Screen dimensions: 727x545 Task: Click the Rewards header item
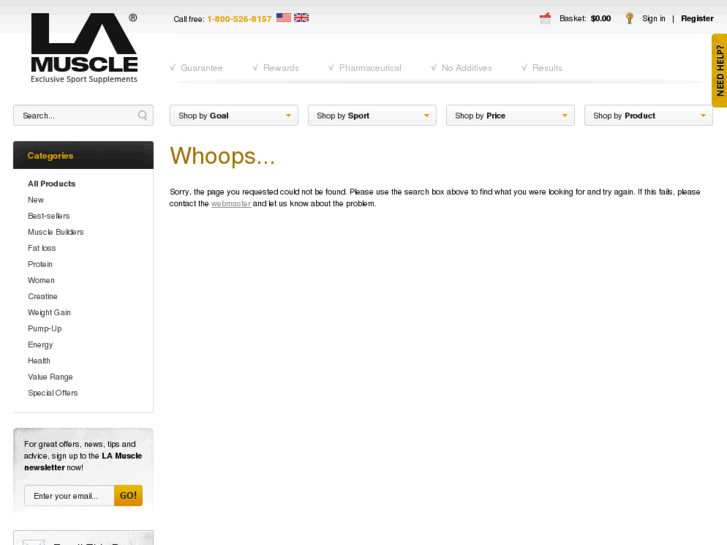tap(275, 68)
